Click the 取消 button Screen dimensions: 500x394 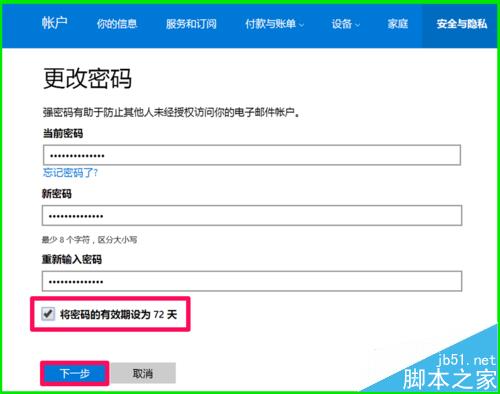tap(143, 373)
